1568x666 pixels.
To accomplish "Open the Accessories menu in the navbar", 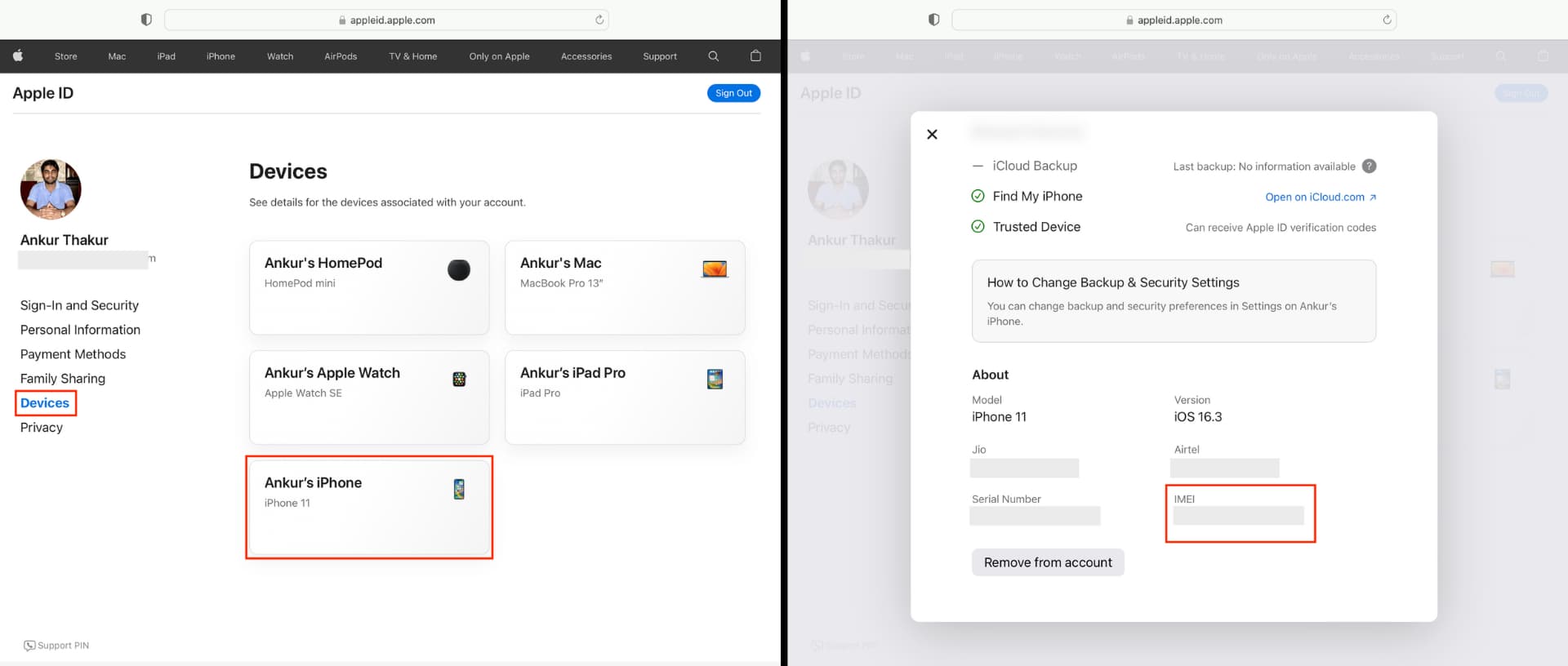I will pos(586,56).
